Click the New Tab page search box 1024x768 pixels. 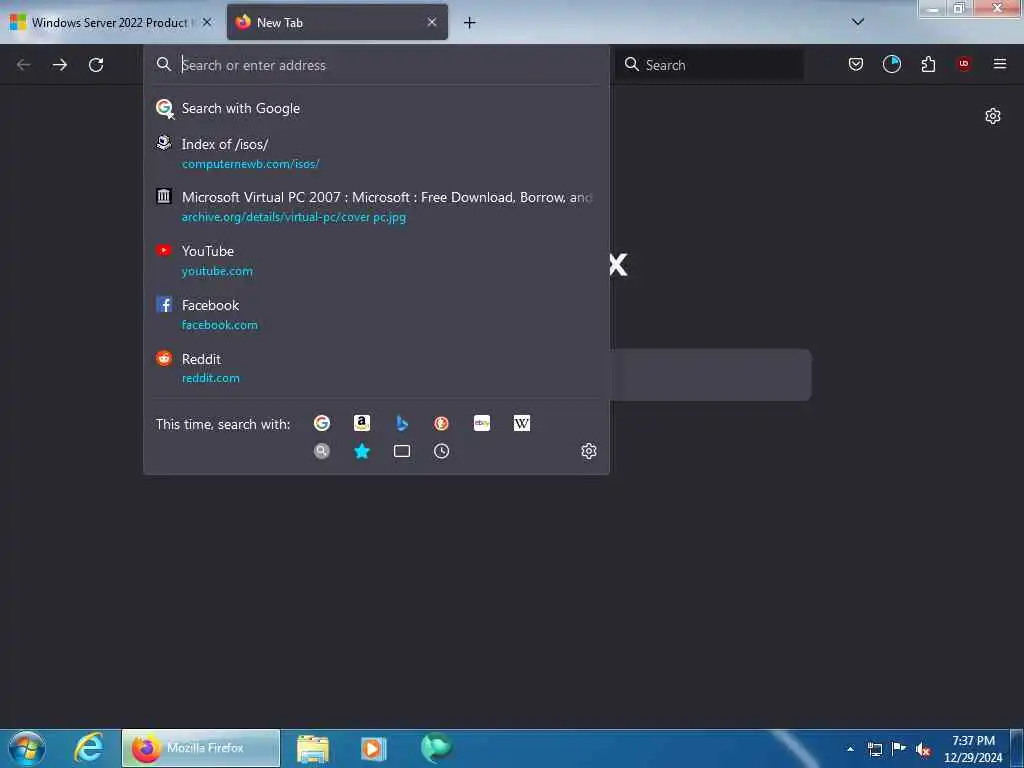[711, 375]
